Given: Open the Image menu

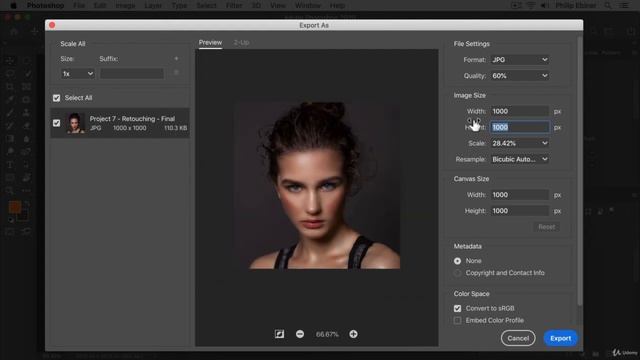Looking at the screenshot, I should click(x=125, y=5).
